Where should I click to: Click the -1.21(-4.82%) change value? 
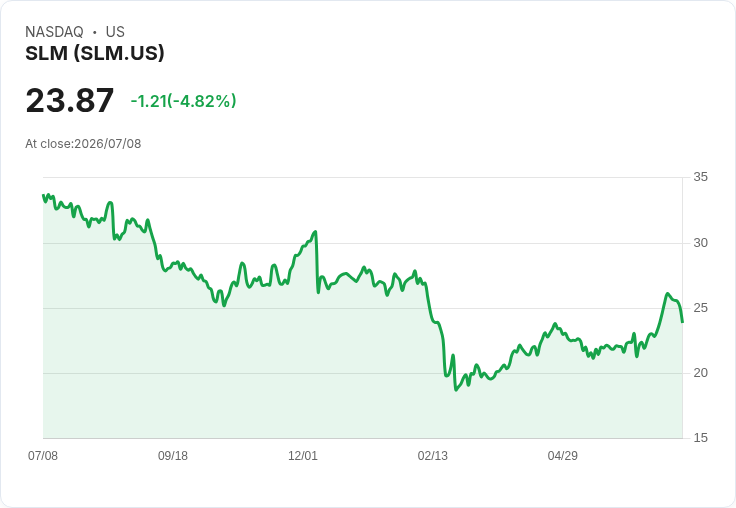click(x=183, y=101)
